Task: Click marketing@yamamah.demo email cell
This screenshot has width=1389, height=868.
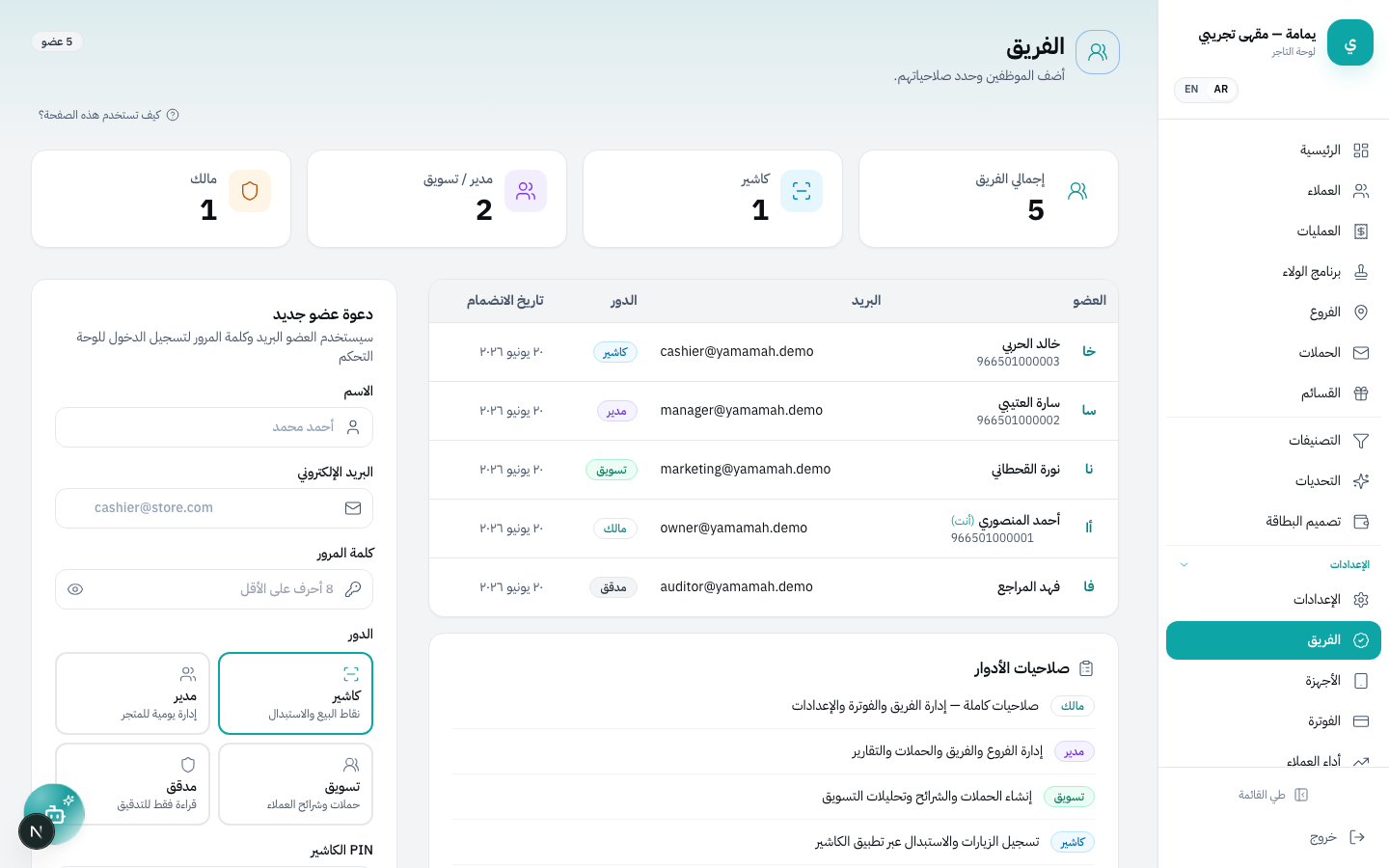Action: 746,470
